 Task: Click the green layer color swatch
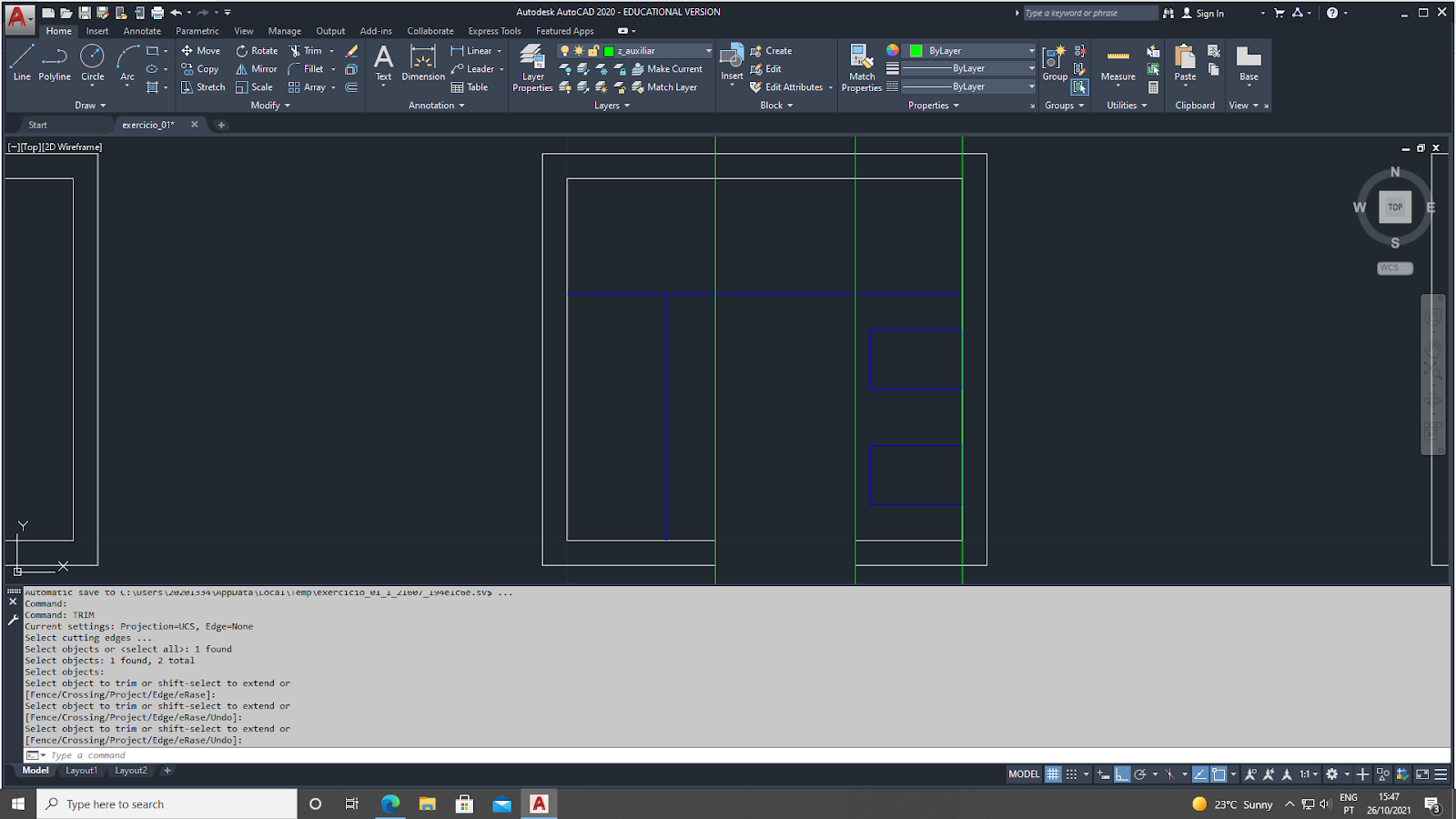tap(609, 51)
